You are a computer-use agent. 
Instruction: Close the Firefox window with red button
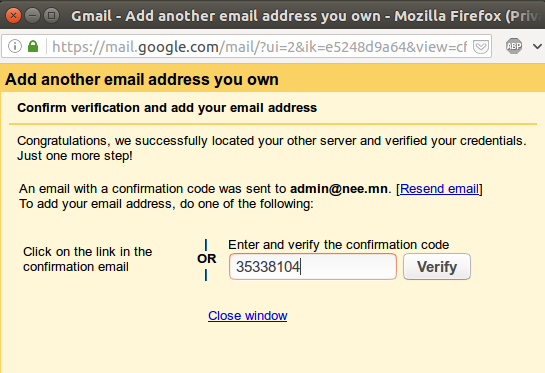coord(13,16)
